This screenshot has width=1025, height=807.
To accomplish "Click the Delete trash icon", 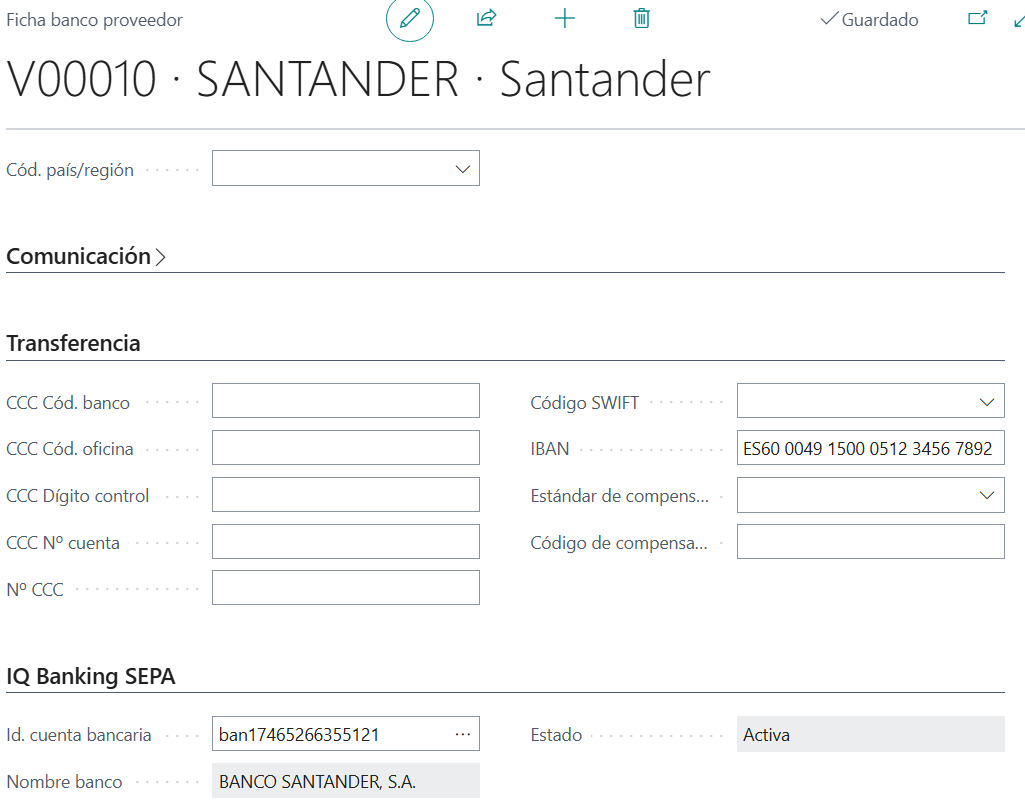I will pyautogui.click(x=641, y=19).
